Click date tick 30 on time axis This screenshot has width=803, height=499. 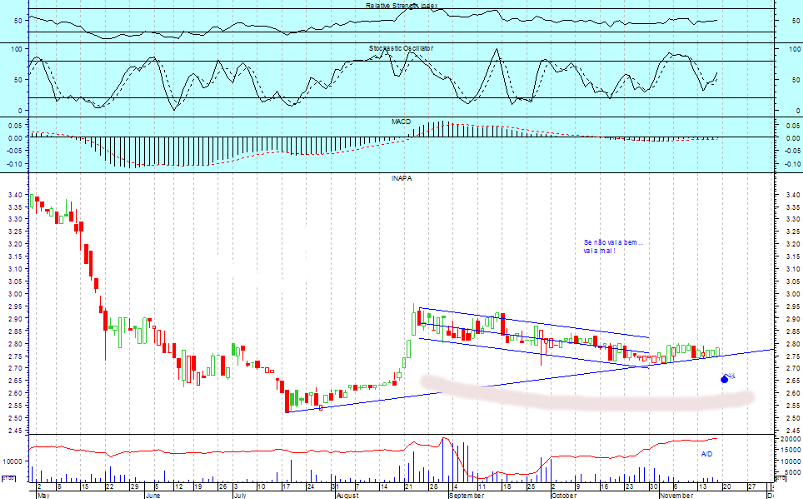[653, 487]
